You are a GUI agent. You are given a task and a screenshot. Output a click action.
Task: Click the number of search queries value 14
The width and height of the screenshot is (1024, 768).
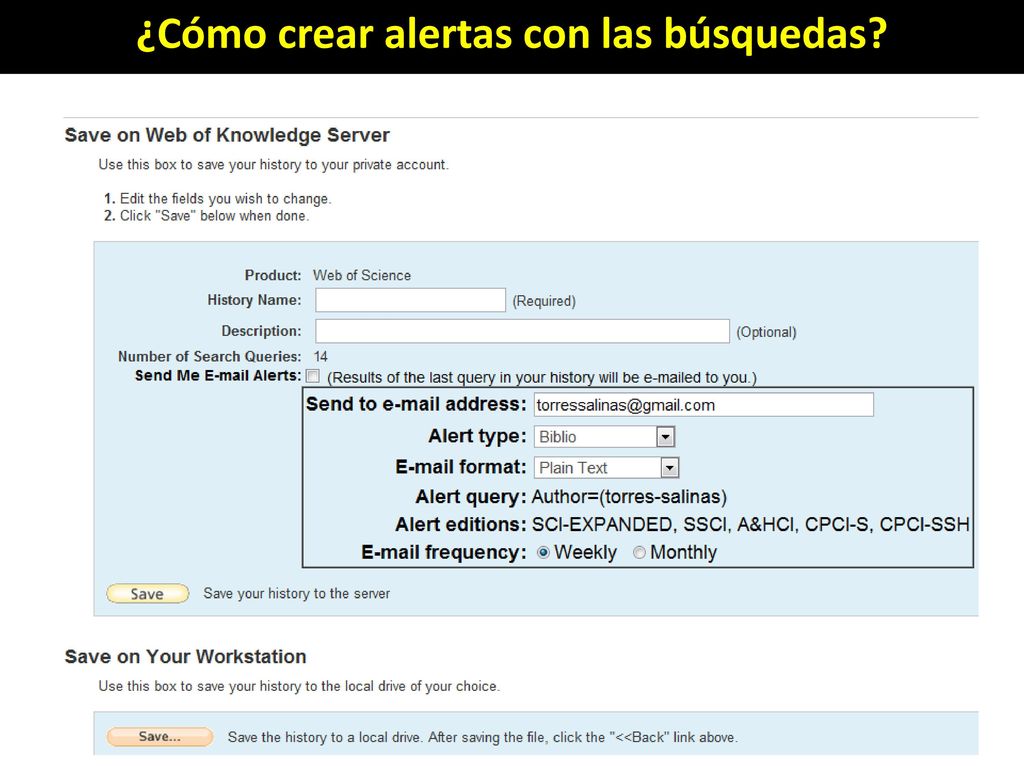pos(321,357)
